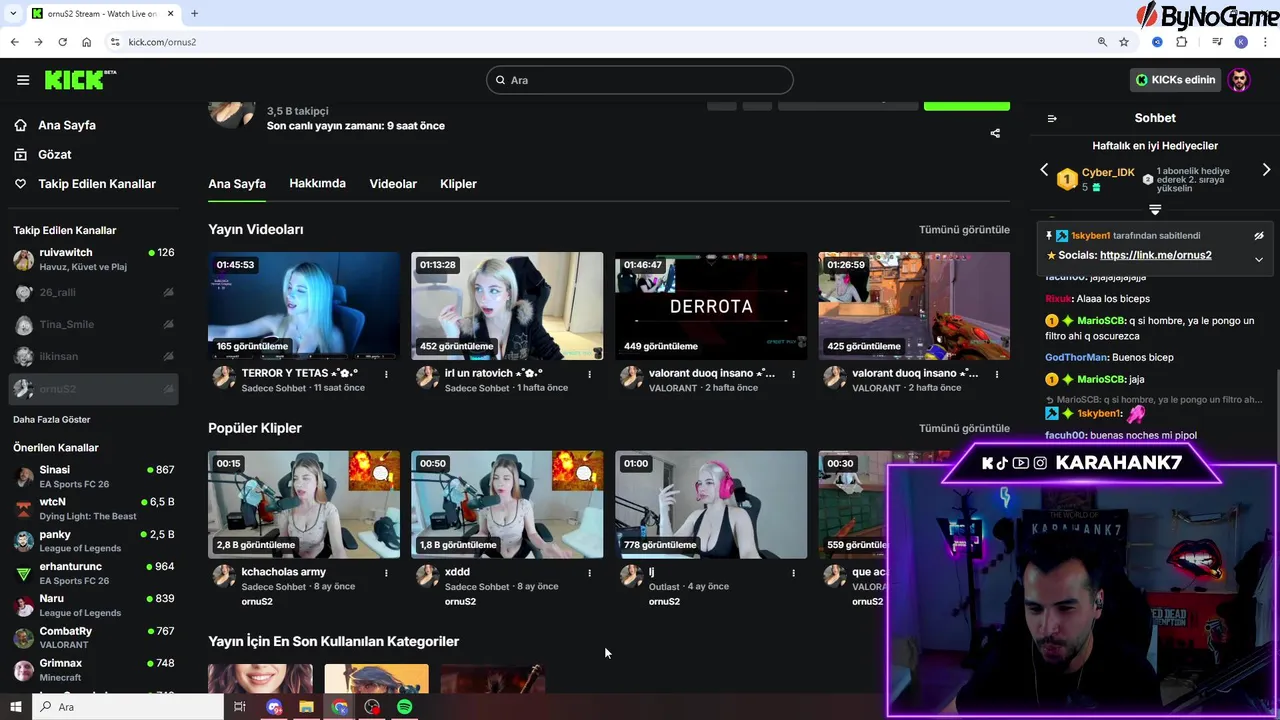Open a new browser tab
Image resolution: width=1280 pixels, height=720 pixels.
(194, 13)
